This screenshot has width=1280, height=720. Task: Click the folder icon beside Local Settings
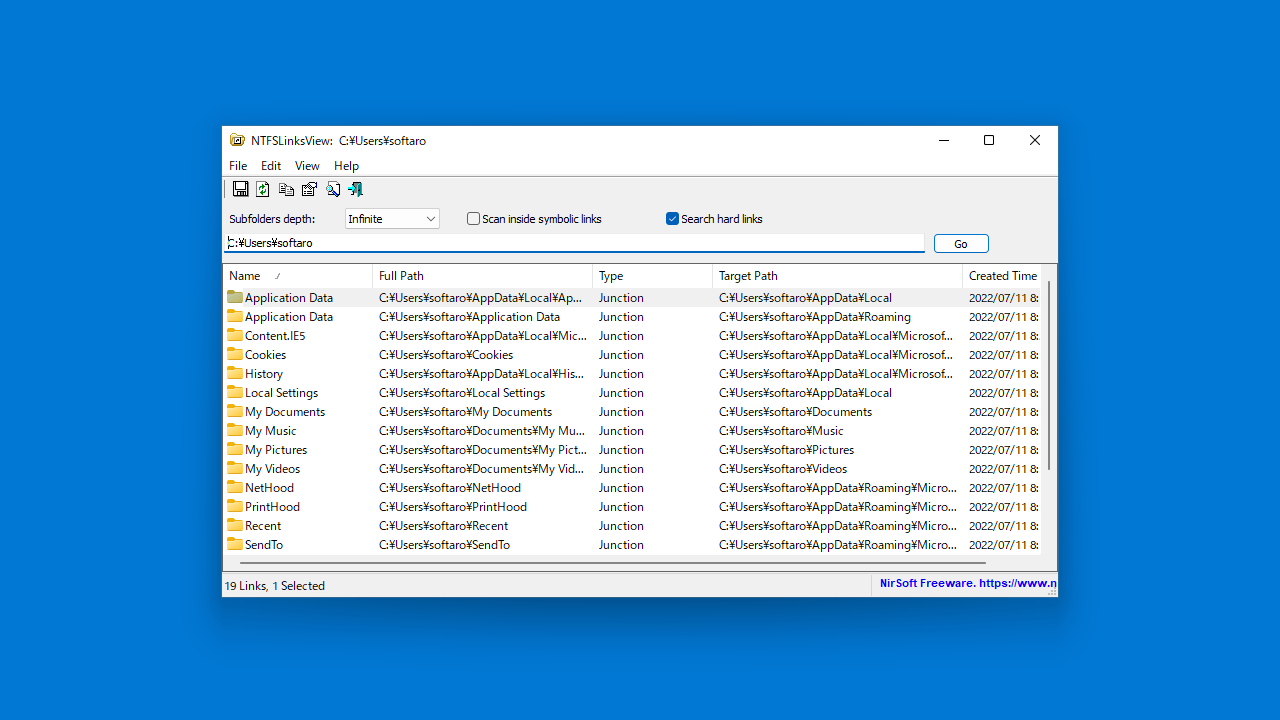[235, 392]
